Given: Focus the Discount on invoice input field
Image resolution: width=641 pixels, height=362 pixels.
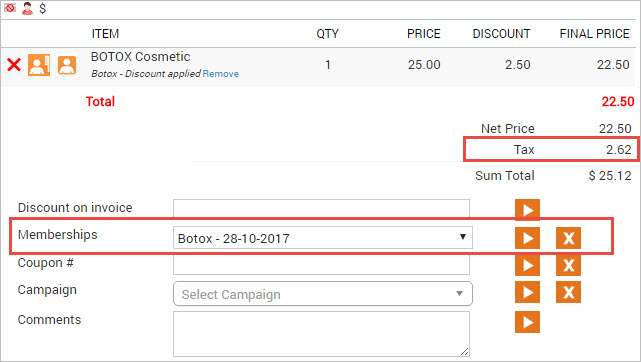Looking at the screenshot, I should [x=321, y=208].
